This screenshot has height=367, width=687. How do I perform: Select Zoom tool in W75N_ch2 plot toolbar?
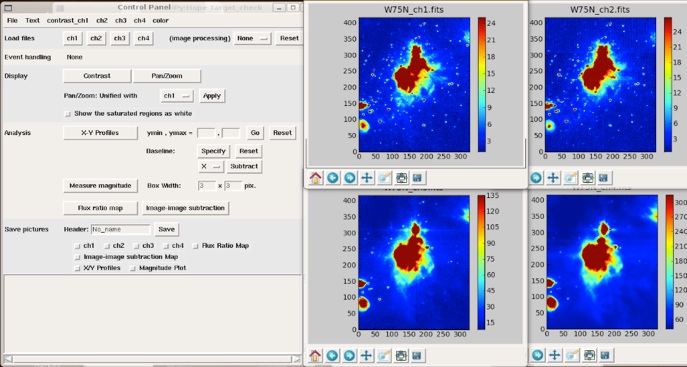(x=570, y=178)
